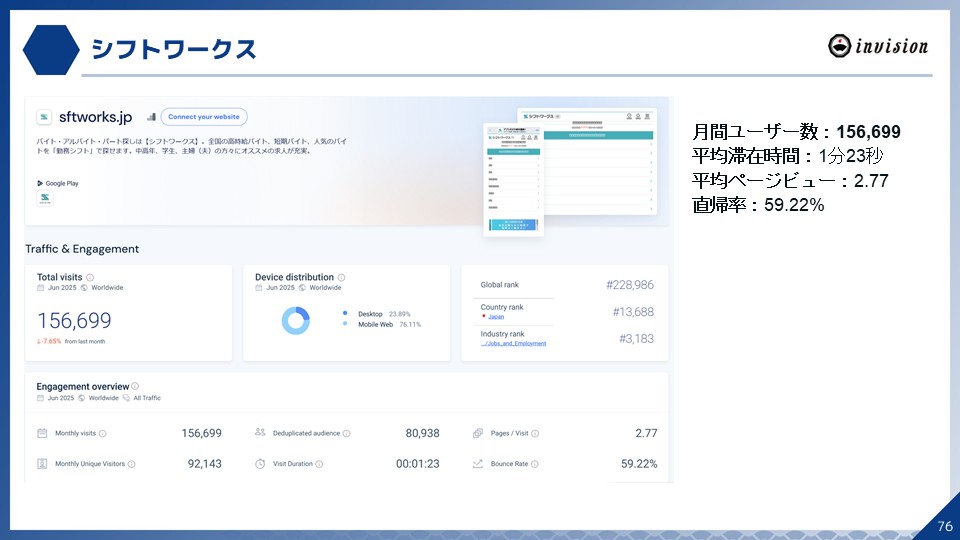Viewport: 960px width, 540px height.
Task: Click the Industry rank value #3,183
Action: coord(636,339)
